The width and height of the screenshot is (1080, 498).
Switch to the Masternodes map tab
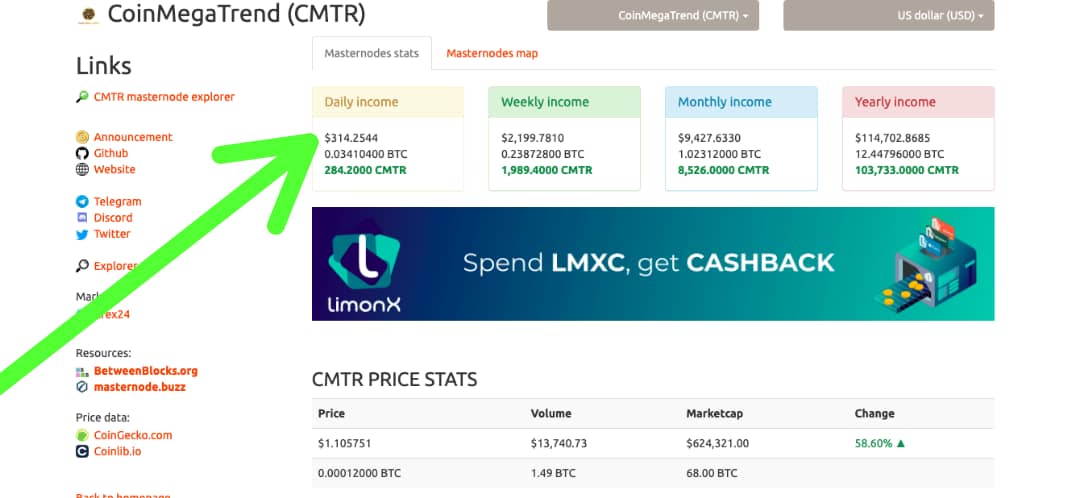tap(492, 53)
